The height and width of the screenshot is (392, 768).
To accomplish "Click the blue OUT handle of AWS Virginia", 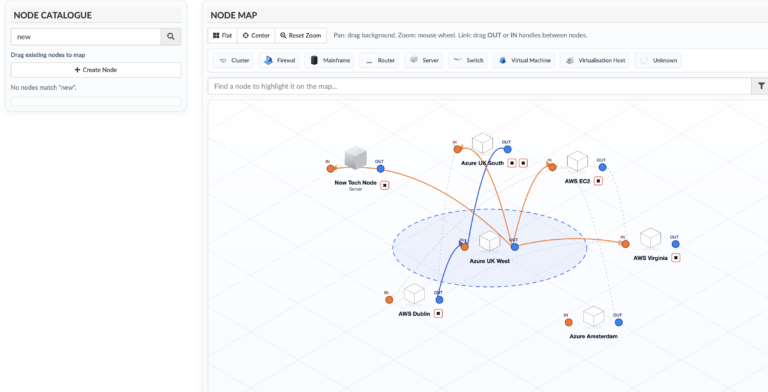I will pos(675,244).
